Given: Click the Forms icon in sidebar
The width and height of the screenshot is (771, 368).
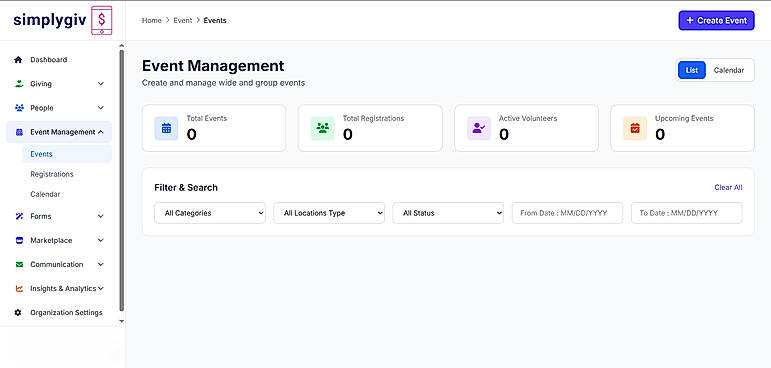Looking at the screenshot, I should 19,216.
